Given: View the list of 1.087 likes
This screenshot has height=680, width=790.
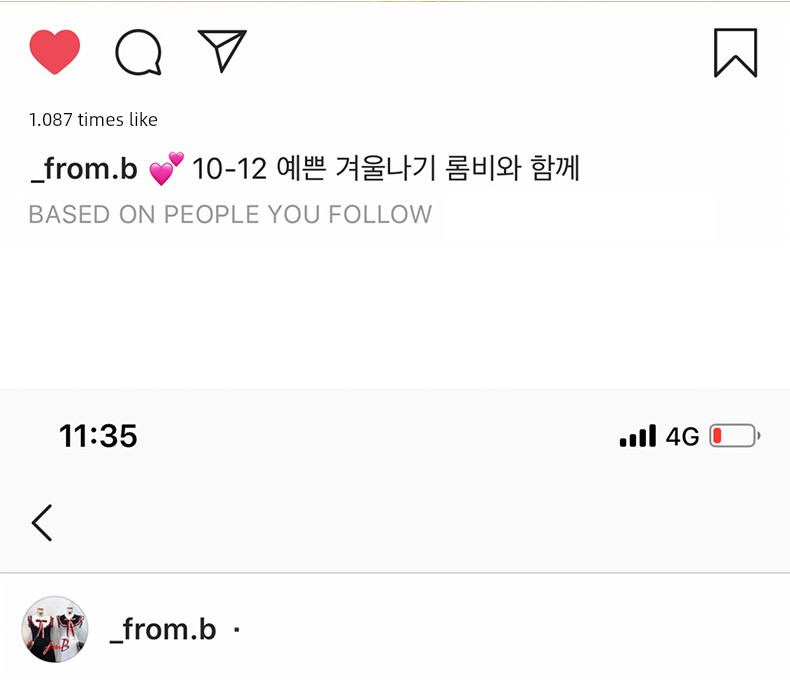Looking at the screenshot, I should (93, 120).
